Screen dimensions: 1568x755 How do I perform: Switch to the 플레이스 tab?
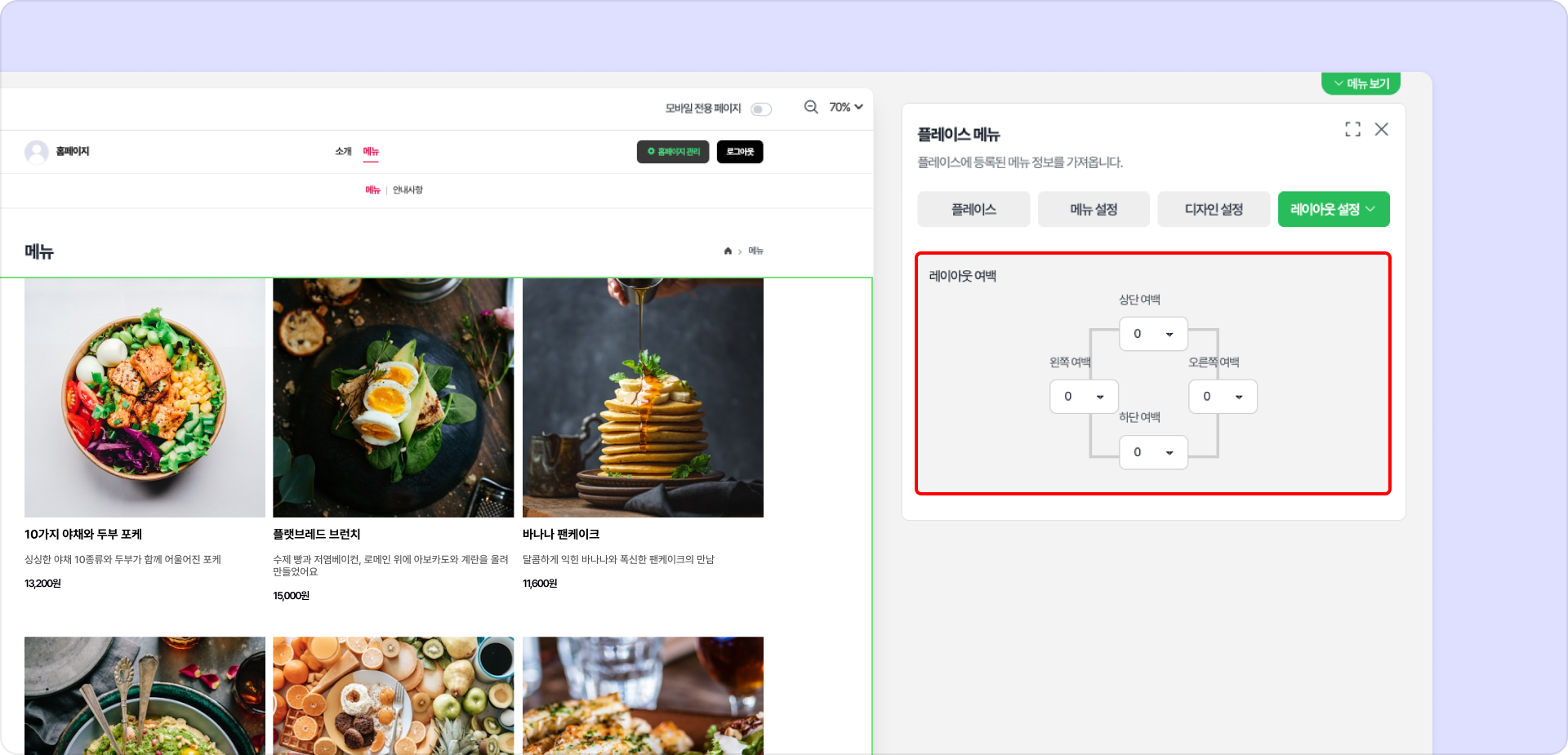(x=973, y=210)
